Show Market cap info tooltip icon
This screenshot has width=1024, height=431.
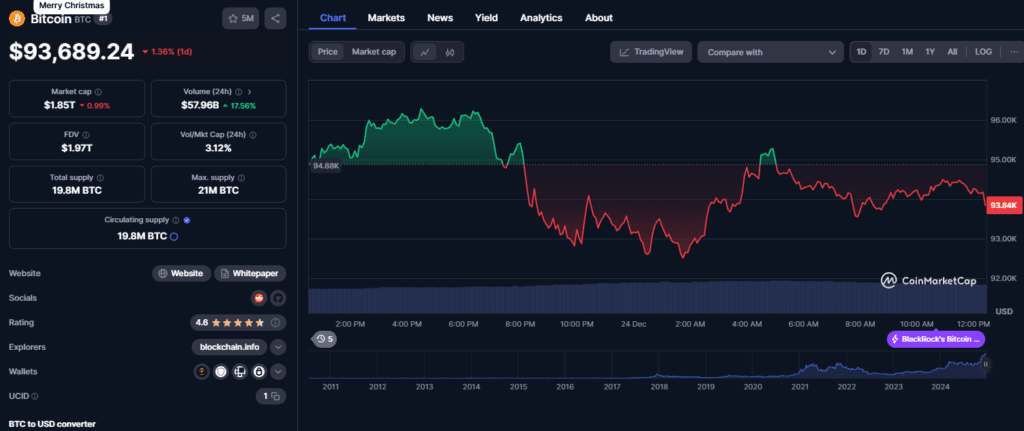(x=98, y=92)
